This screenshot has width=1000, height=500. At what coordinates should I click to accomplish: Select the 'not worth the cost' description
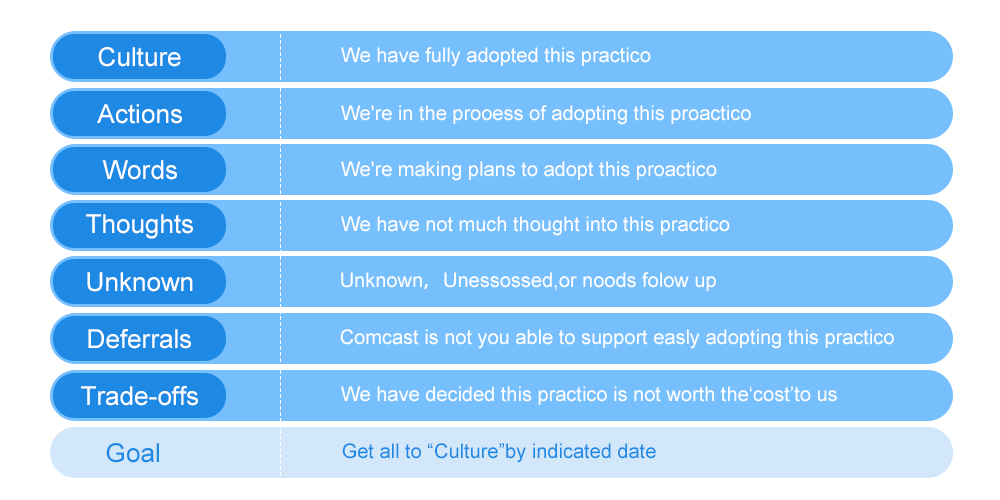tap(589, 394)
